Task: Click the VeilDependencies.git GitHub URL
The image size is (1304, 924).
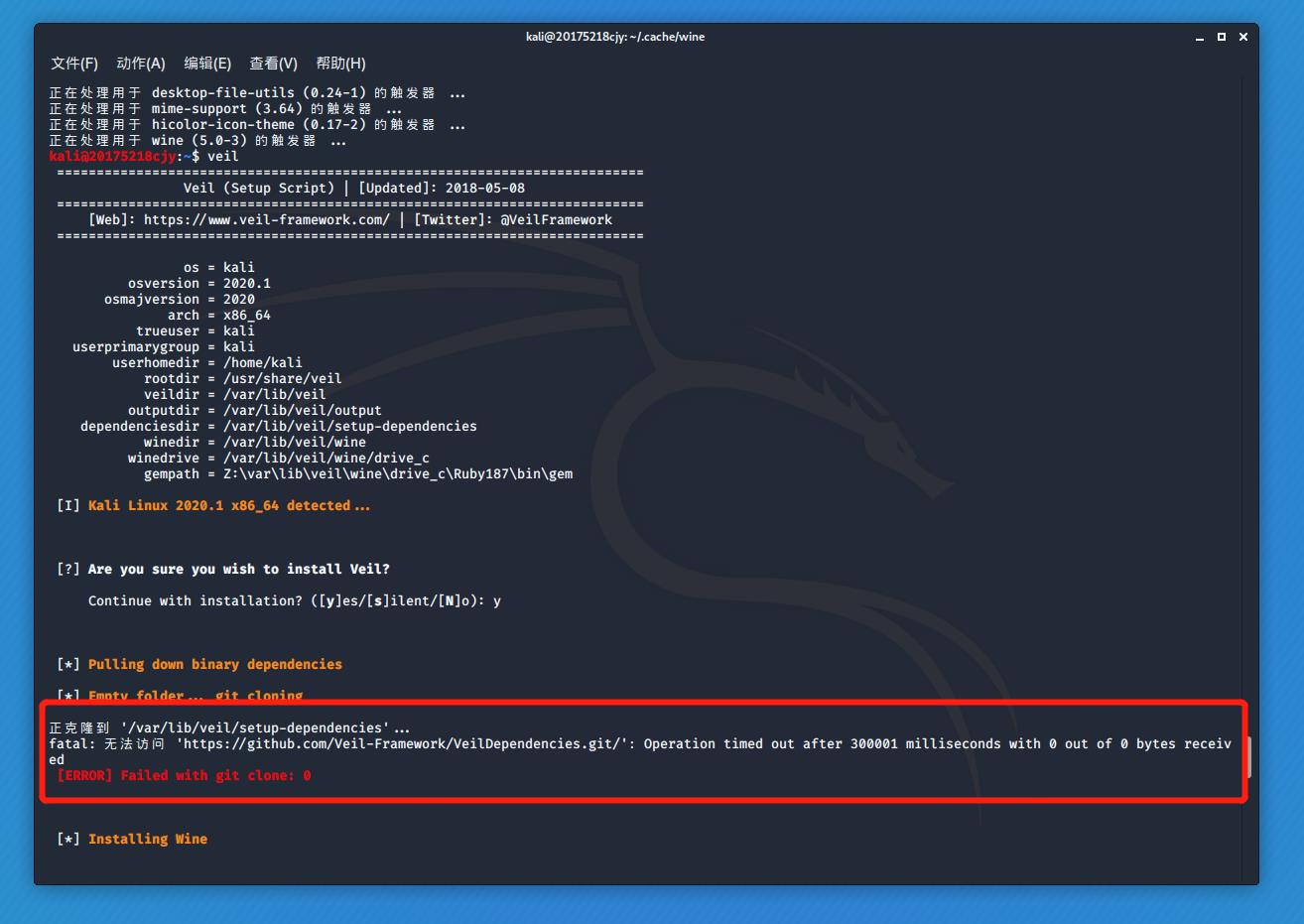Action: pos(401,744)
